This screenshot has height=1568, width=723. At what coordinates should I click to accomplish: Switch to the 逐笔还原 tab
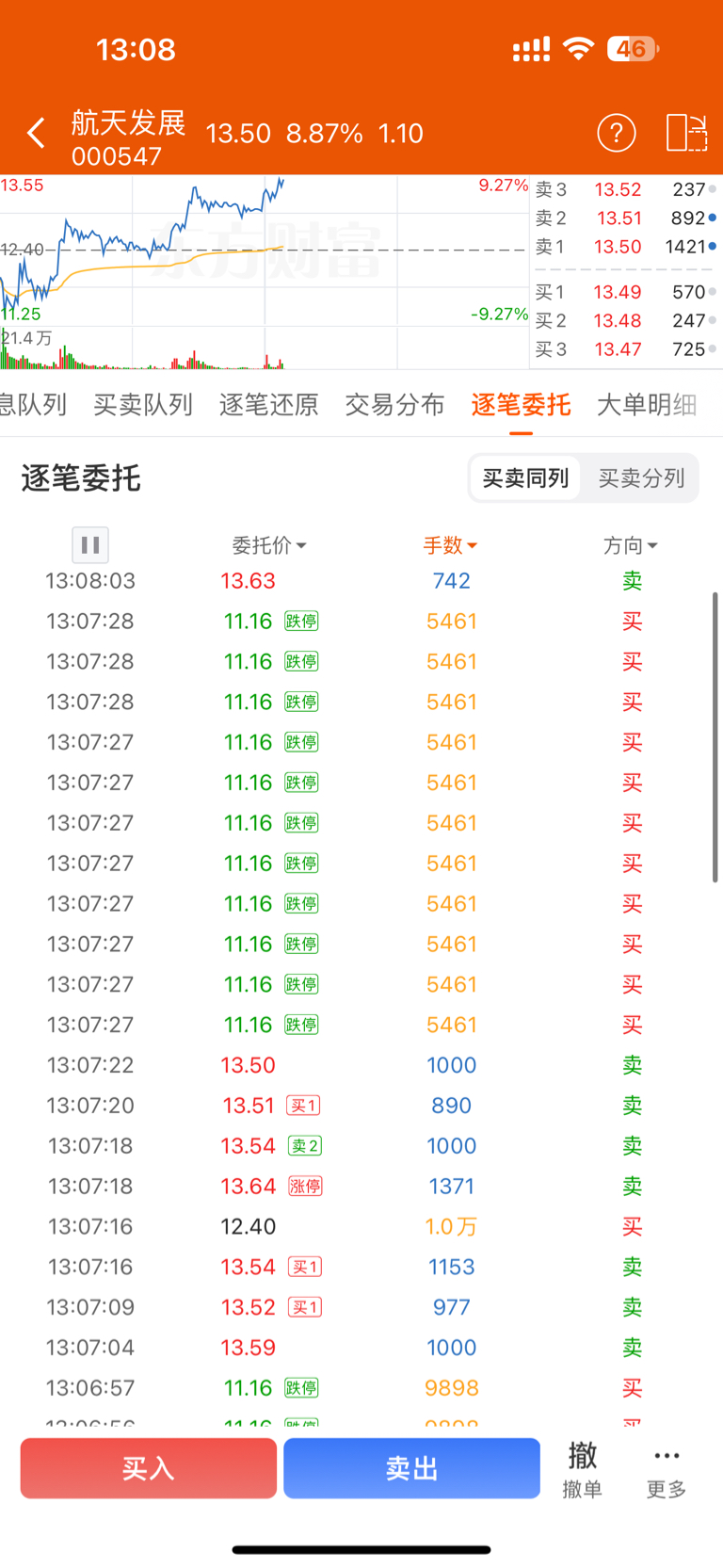point(268,405)
